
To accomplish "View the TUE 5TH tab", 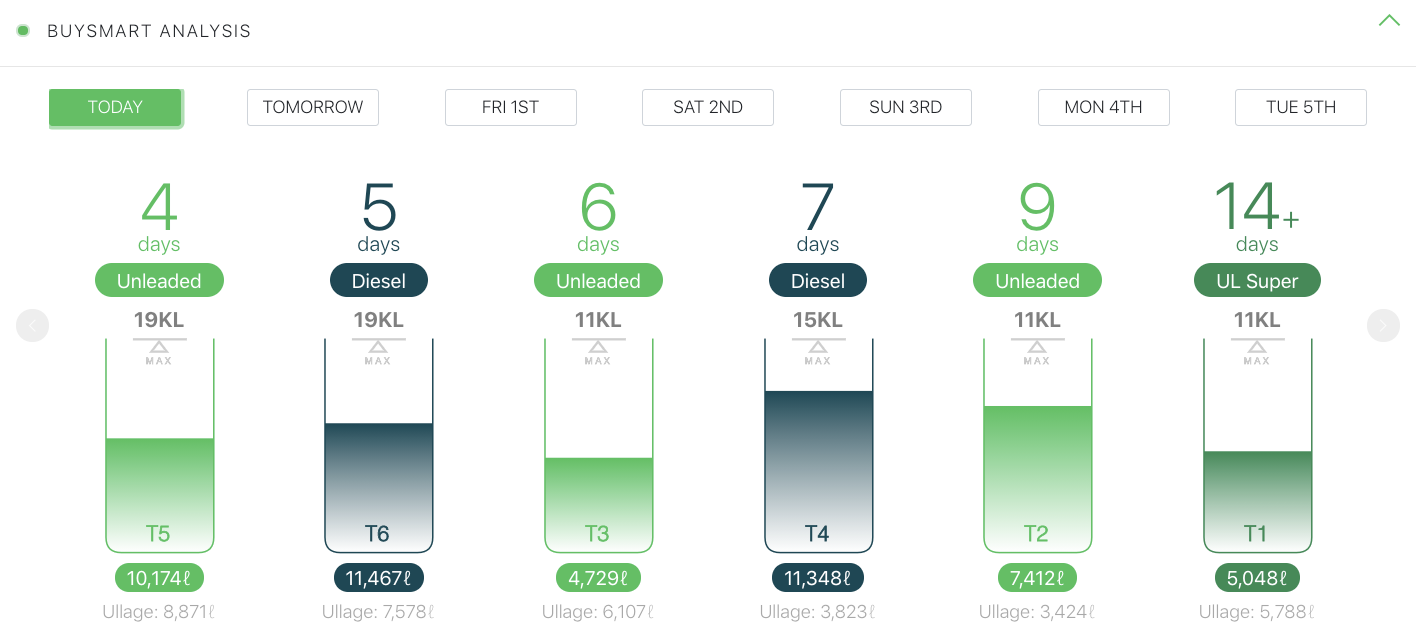I will pyautogui.click(x=1300, y=107).
